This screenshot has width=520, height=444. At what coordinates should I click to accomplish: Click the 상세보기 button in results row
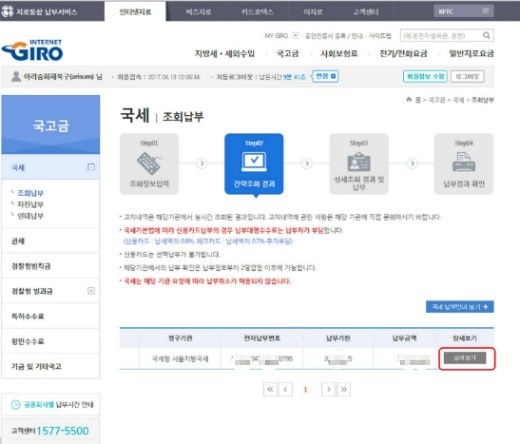(465, 358)
